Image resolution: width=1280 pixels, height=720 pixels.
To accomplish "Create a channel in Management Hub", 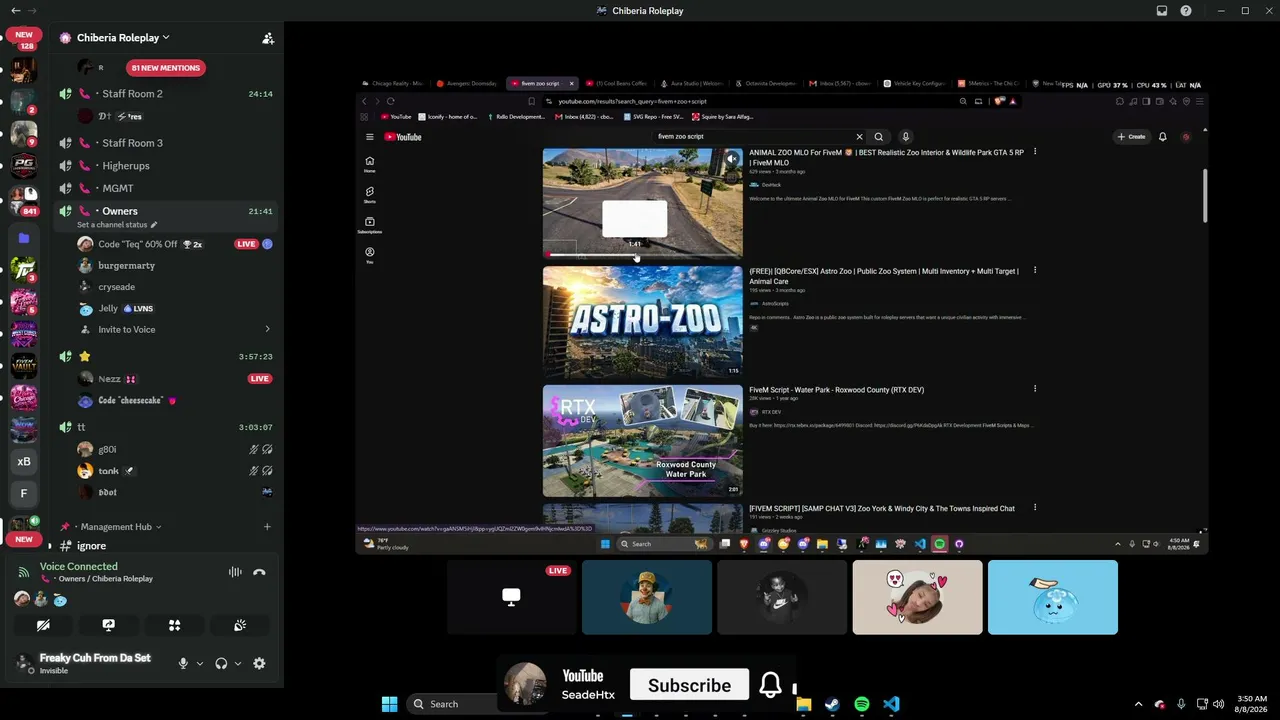I will point(267,527).
